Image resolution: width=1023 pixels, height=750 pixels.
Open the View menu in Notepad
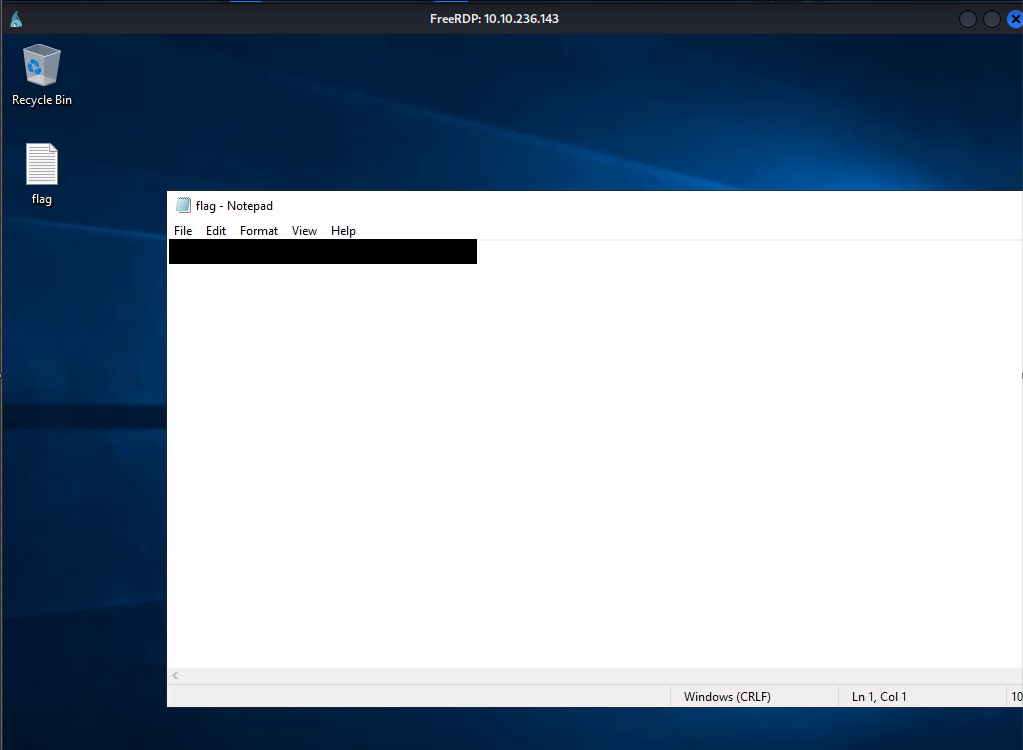tap(304, 231)
